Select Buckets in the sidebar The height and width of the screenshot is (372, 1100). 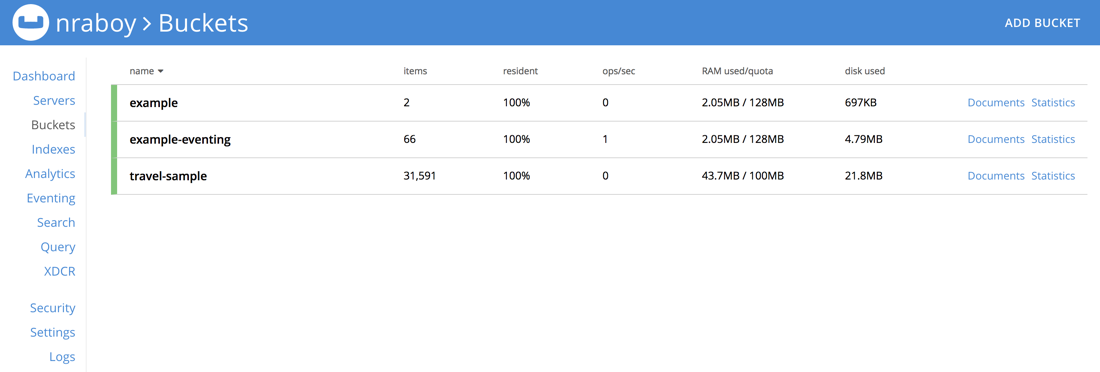tap(53, 125)
